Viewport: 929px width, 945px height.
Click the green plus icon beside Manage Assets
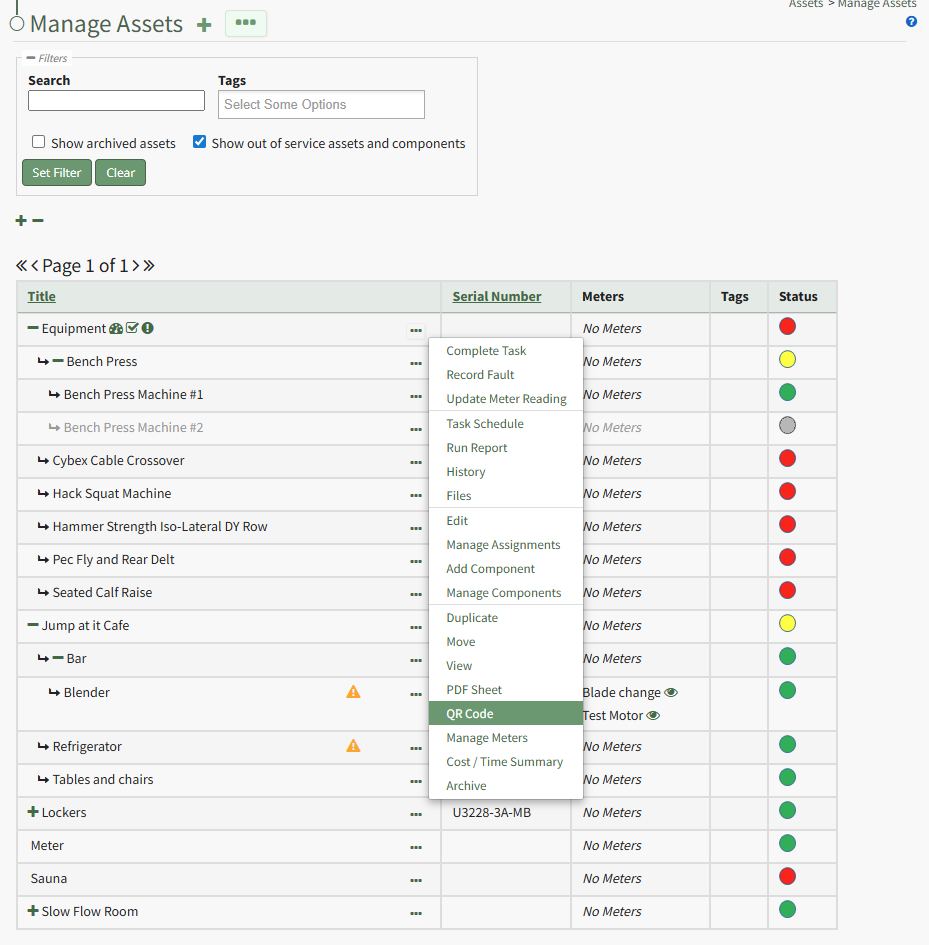[x=204, y=25]
